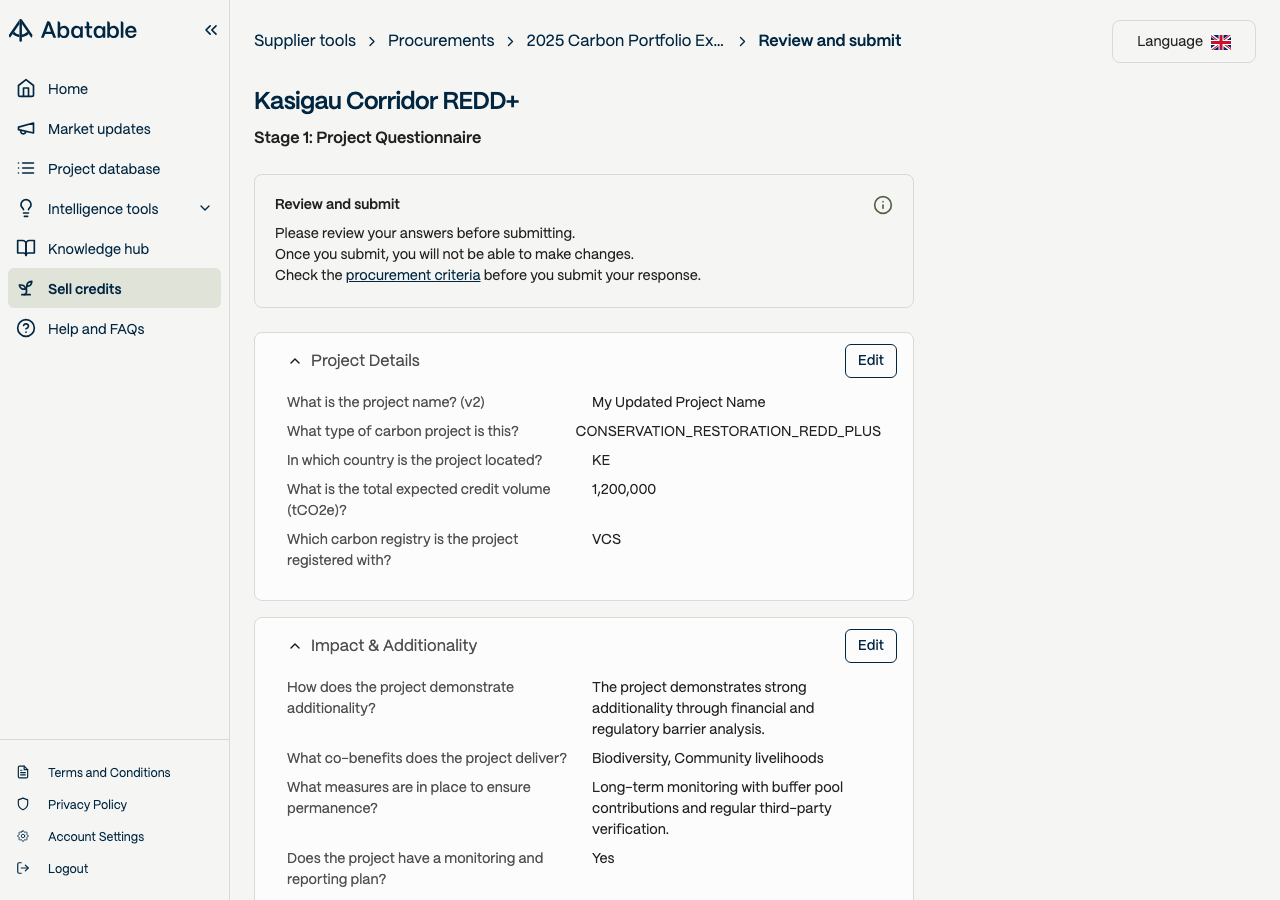1280x900 pixels.
Task: Open the Sell credits menu item
Action: 85,289
